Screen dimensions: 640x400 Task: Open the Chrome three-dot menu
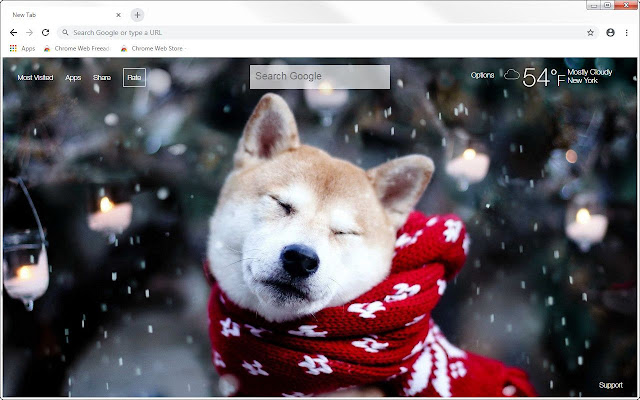point(627,33)
